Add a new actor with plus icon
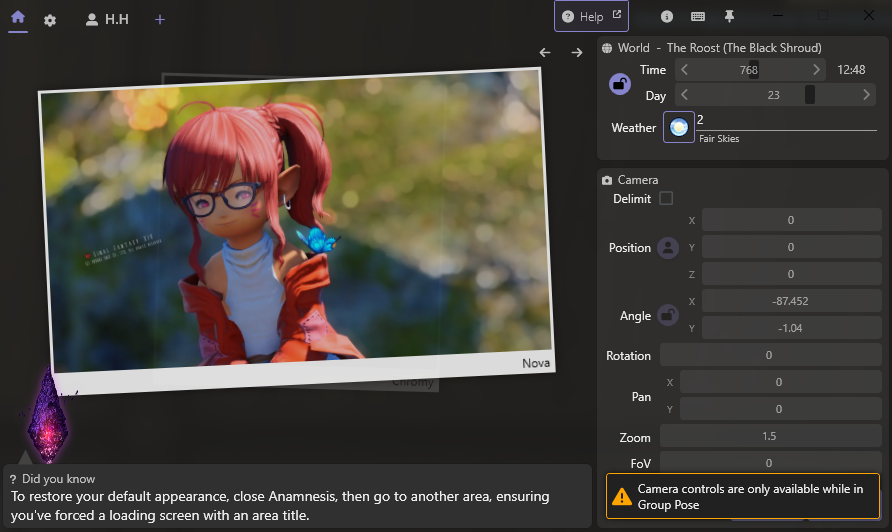 coord(160,20)
